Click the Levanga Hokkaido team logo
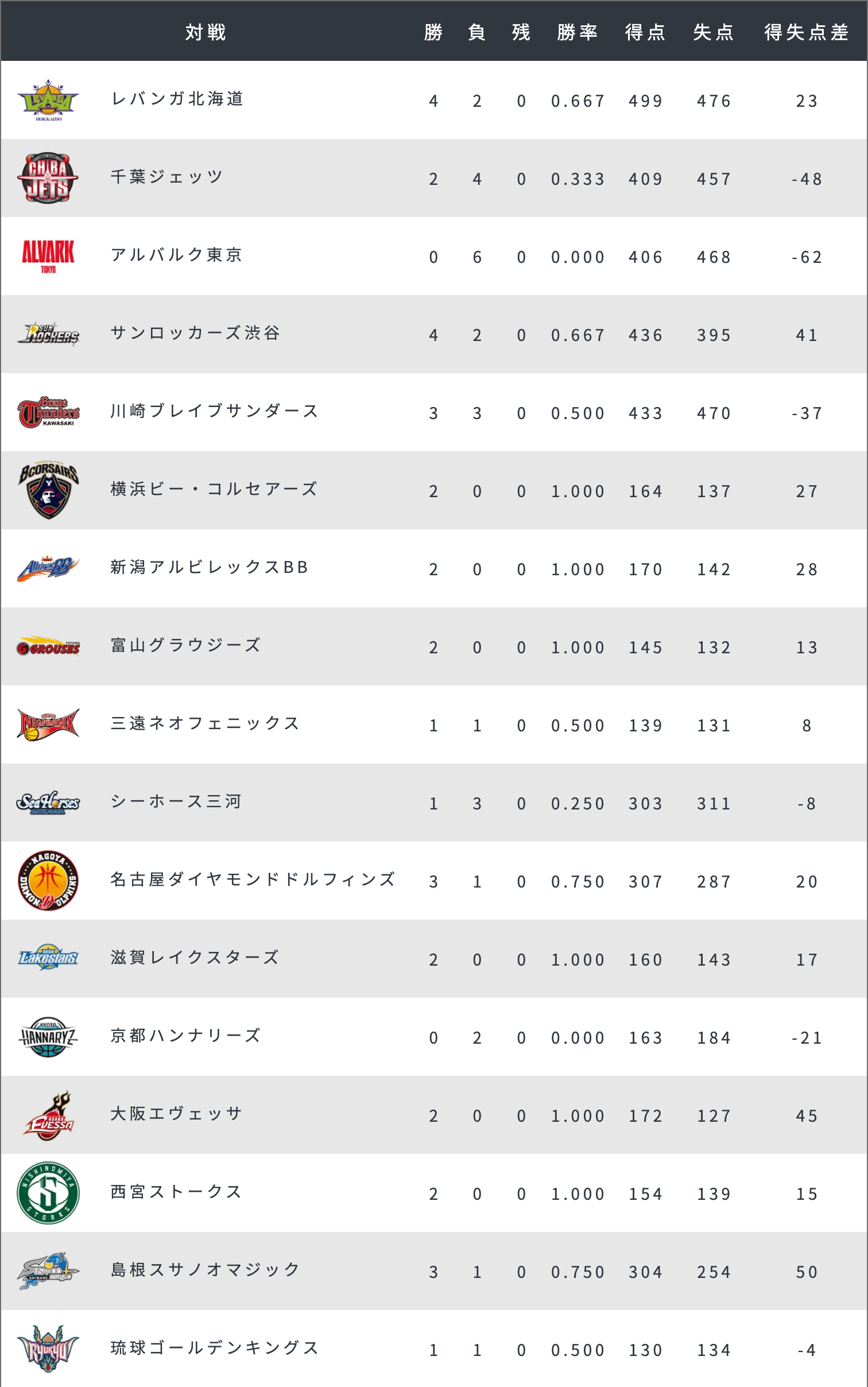 [48, 100]
